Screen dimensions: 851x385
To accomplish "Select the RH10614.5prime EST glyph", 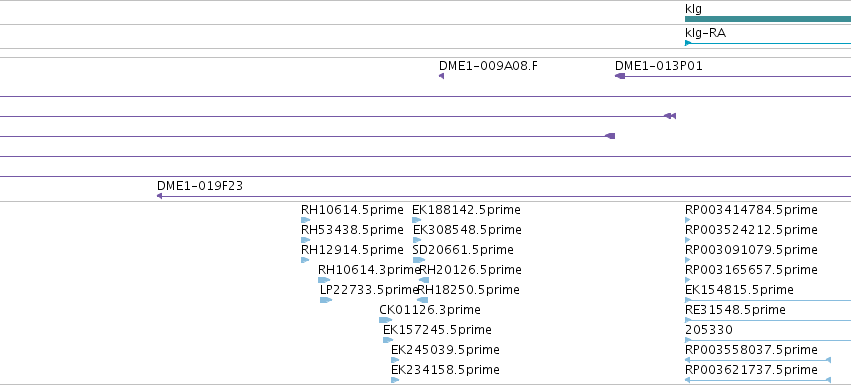I will [x=306, y=220].
